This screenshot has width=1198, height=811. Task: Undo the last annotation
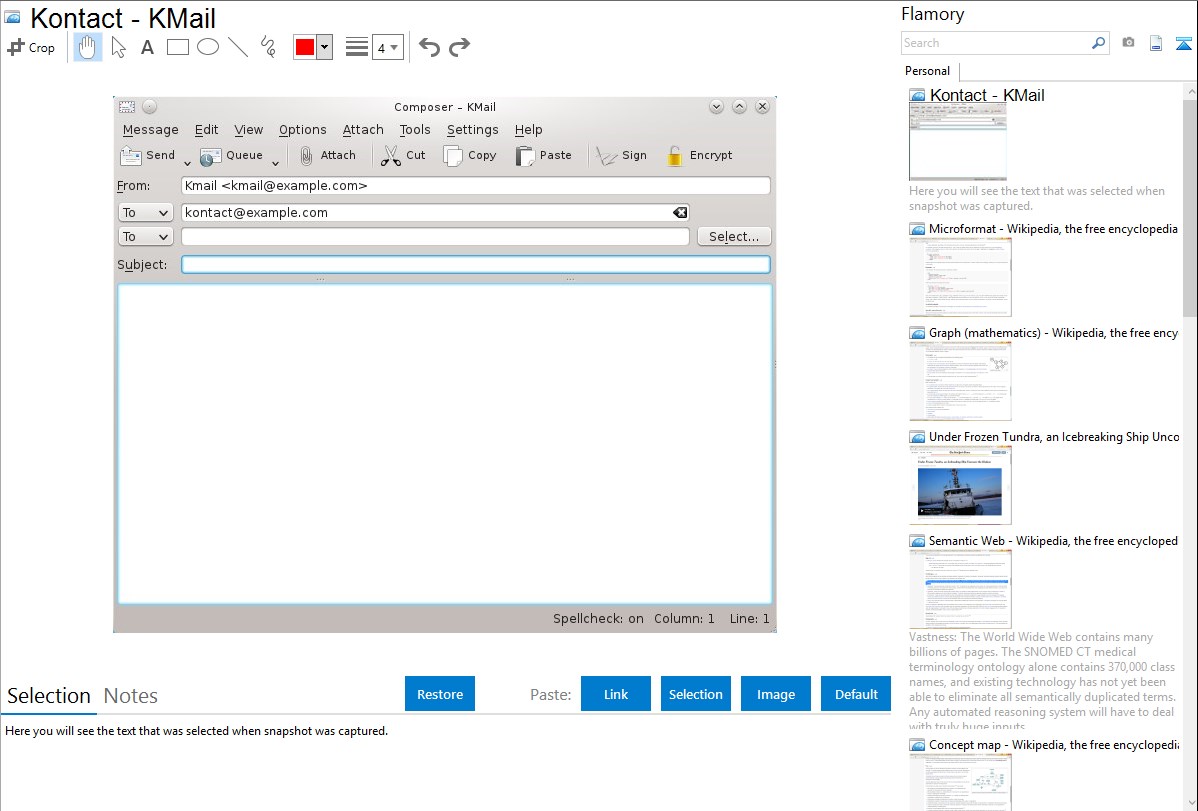[x=429, y=47]
